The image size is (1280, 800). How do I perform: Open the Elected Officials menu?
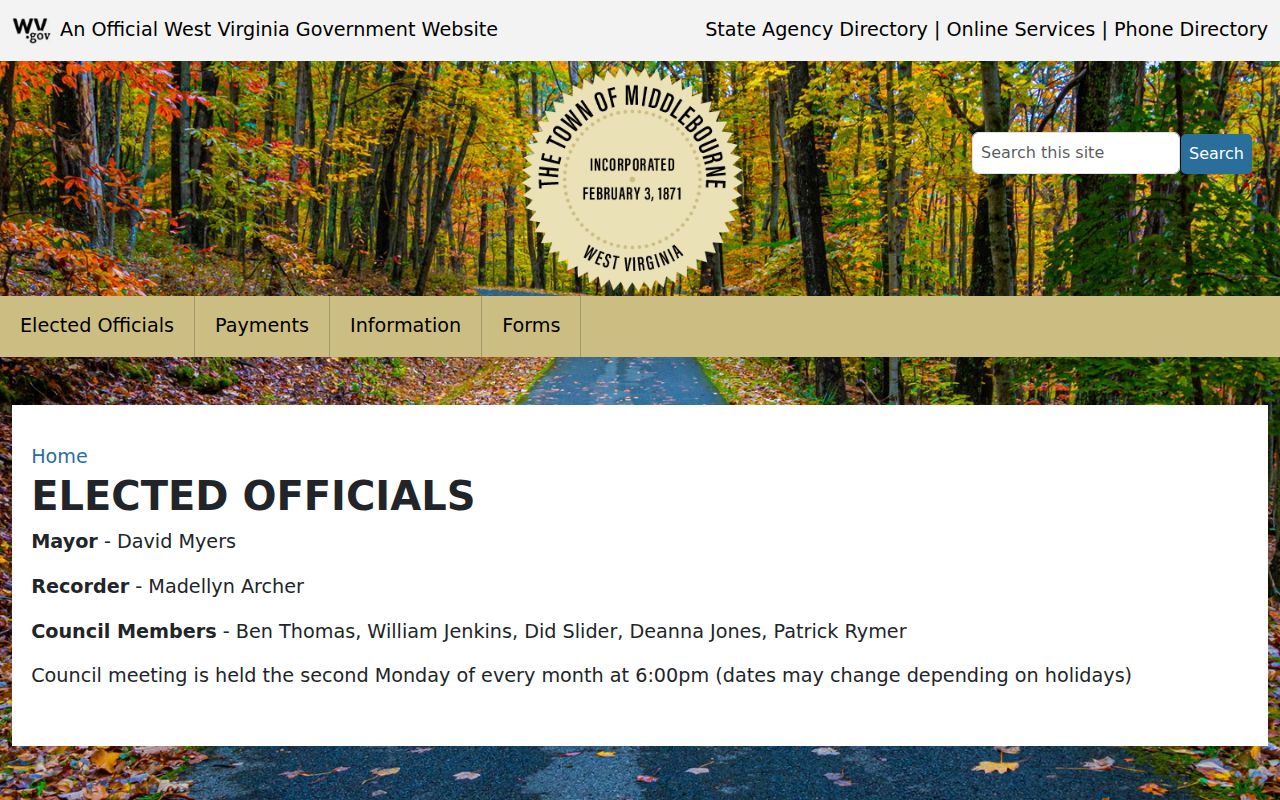click(97, 326)
